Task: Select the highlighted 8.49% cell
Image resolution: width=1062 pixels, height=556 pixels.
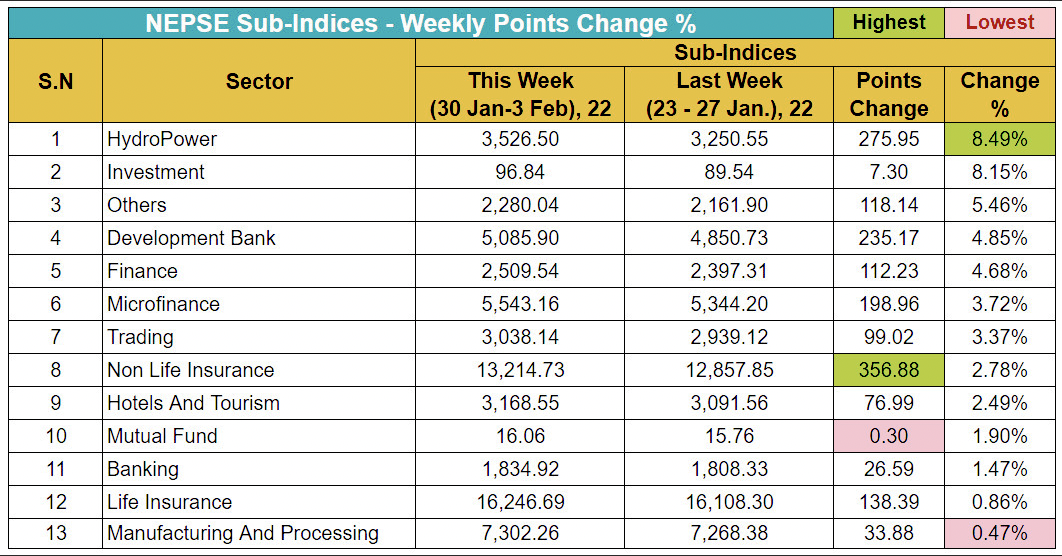Action: point(1000,139)
